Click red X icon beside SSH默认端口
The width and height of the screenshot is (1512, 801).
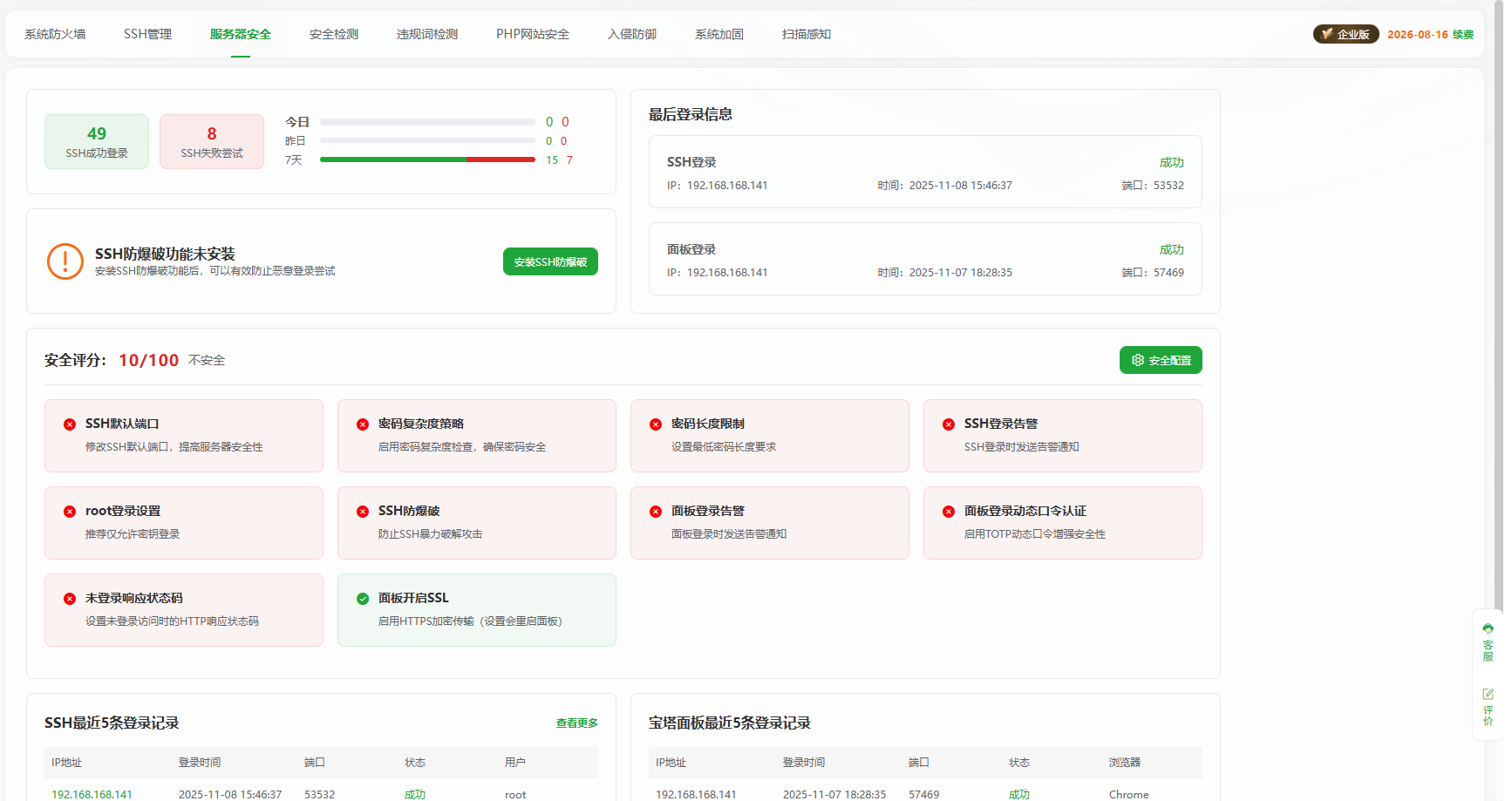(70, 424)
